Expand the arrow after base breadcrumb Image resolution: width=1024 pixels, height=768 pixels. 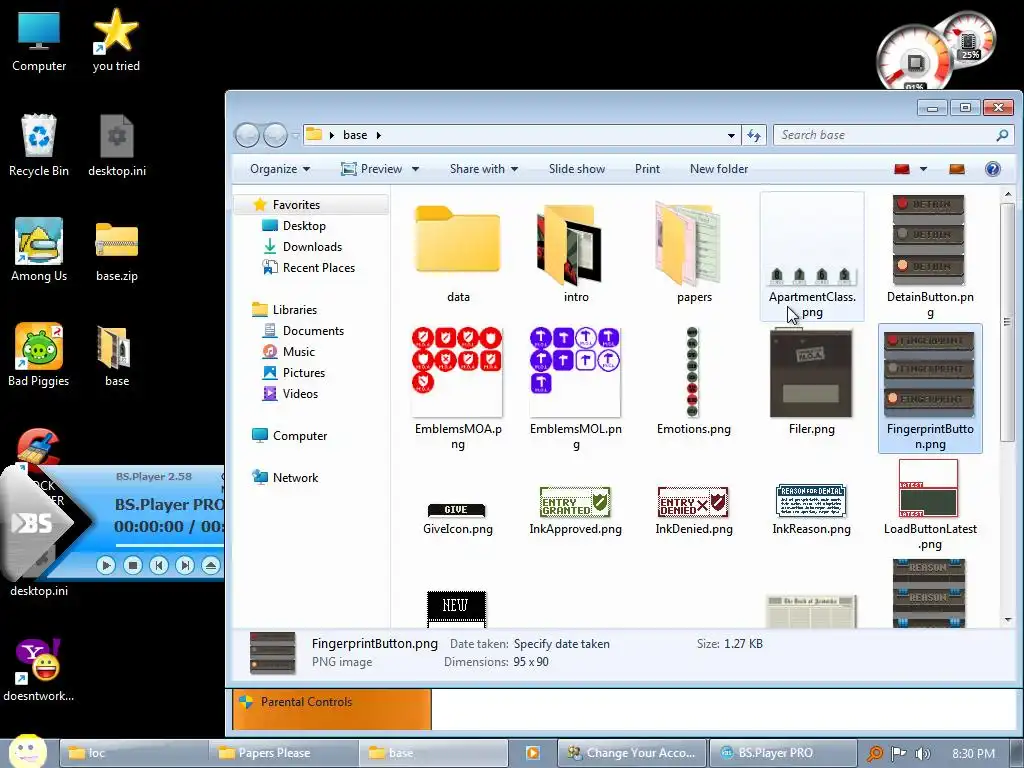(x=379, y=135)
